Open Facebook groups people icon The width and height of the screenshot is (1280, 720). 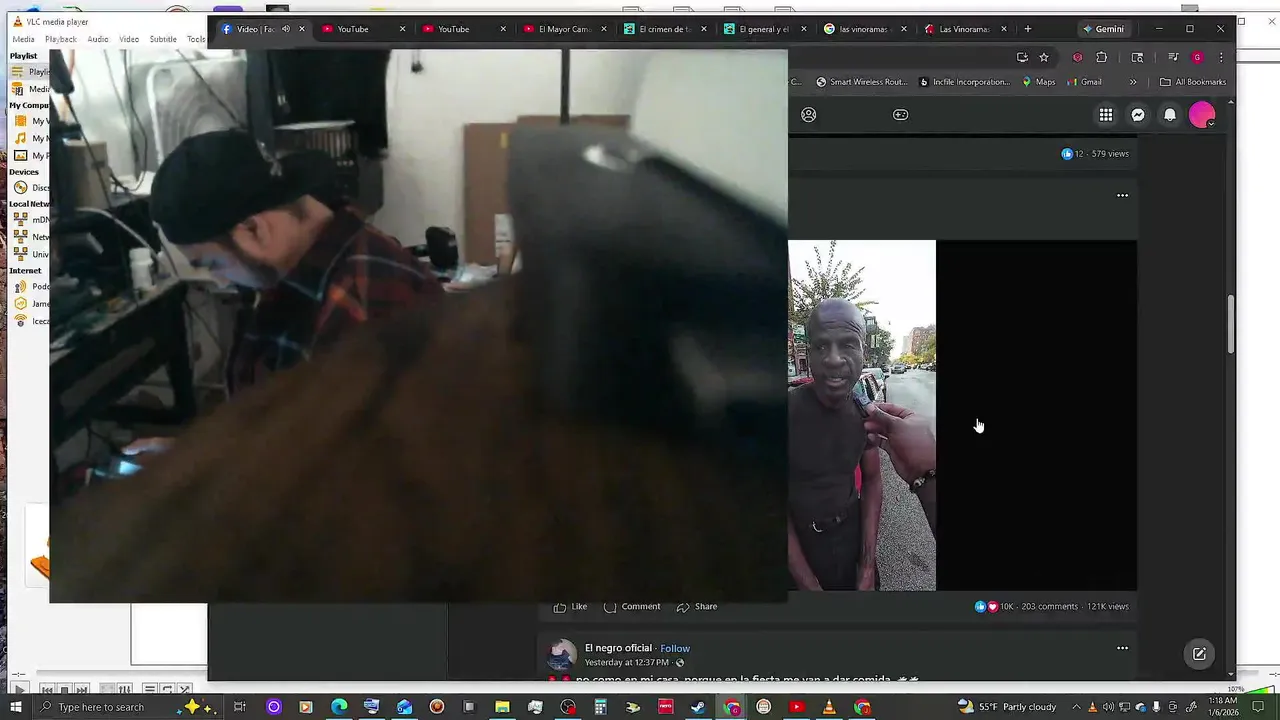pyautogui.click(x=809, y=114)
